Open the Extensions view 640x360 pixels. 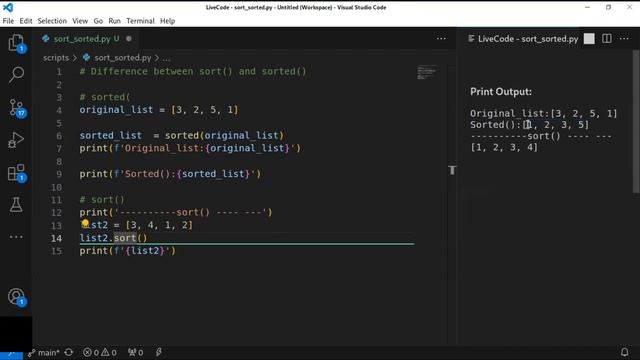click(16, 173)
